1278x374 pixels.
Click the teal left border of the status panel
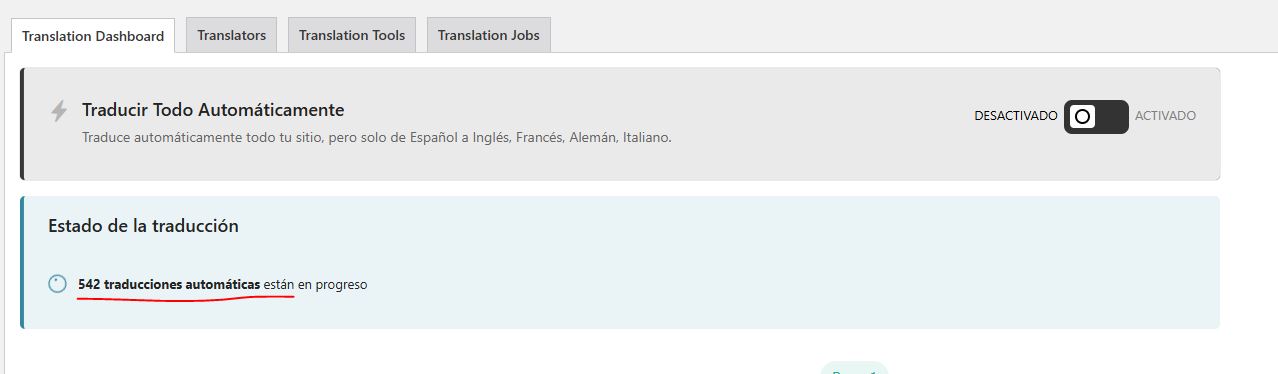click(22, 262)
